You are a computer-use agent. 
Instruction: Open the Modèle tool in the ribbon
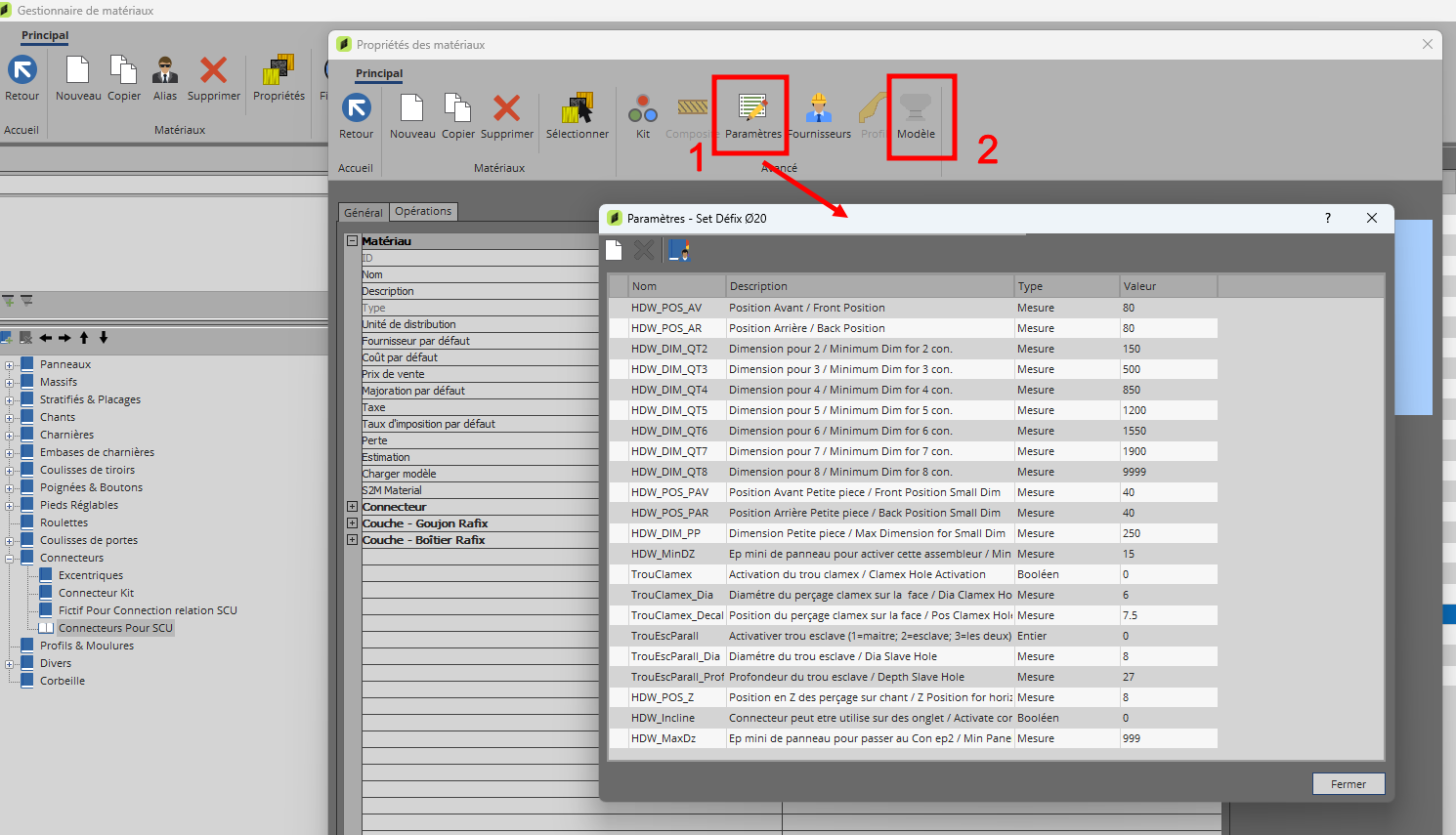tap(916, 117)
